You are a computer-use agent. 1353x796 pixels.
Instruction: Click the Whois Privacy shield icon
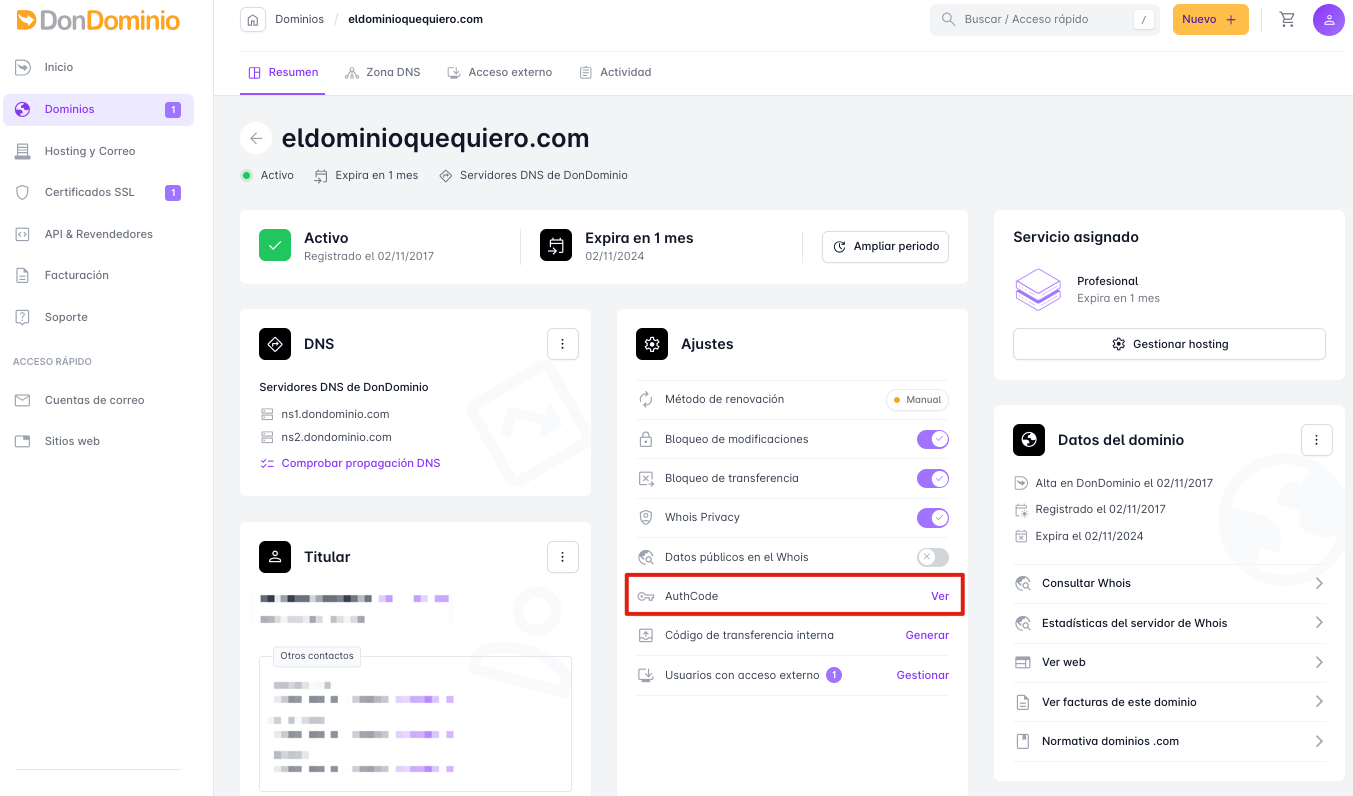[x=646, y=517]
